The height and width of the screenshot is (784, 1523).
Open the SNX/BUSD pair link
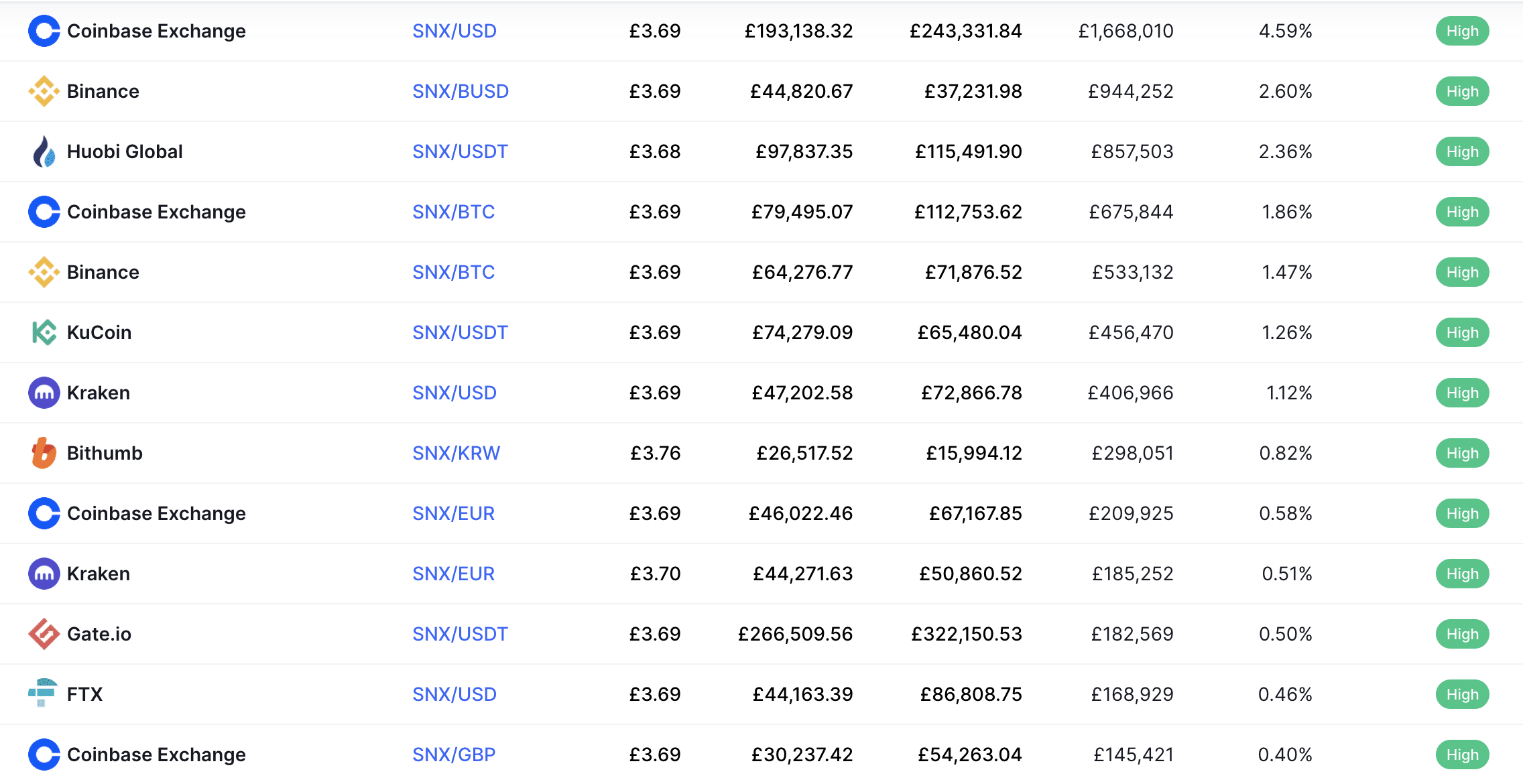[x=460, y=91]
